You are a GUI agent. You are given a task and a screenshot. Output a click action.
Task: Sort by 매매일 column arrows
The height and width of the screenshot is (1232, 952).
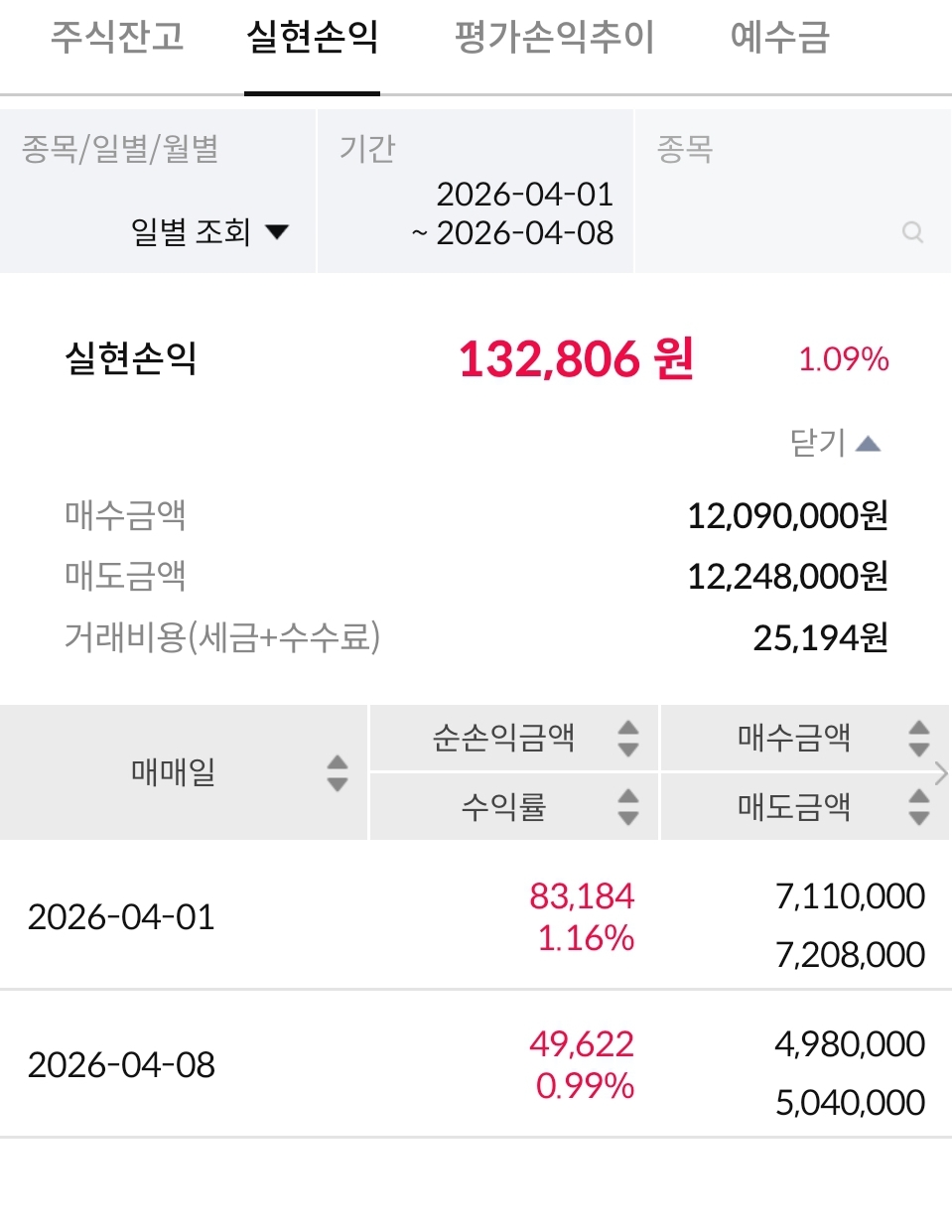(338, 772)
